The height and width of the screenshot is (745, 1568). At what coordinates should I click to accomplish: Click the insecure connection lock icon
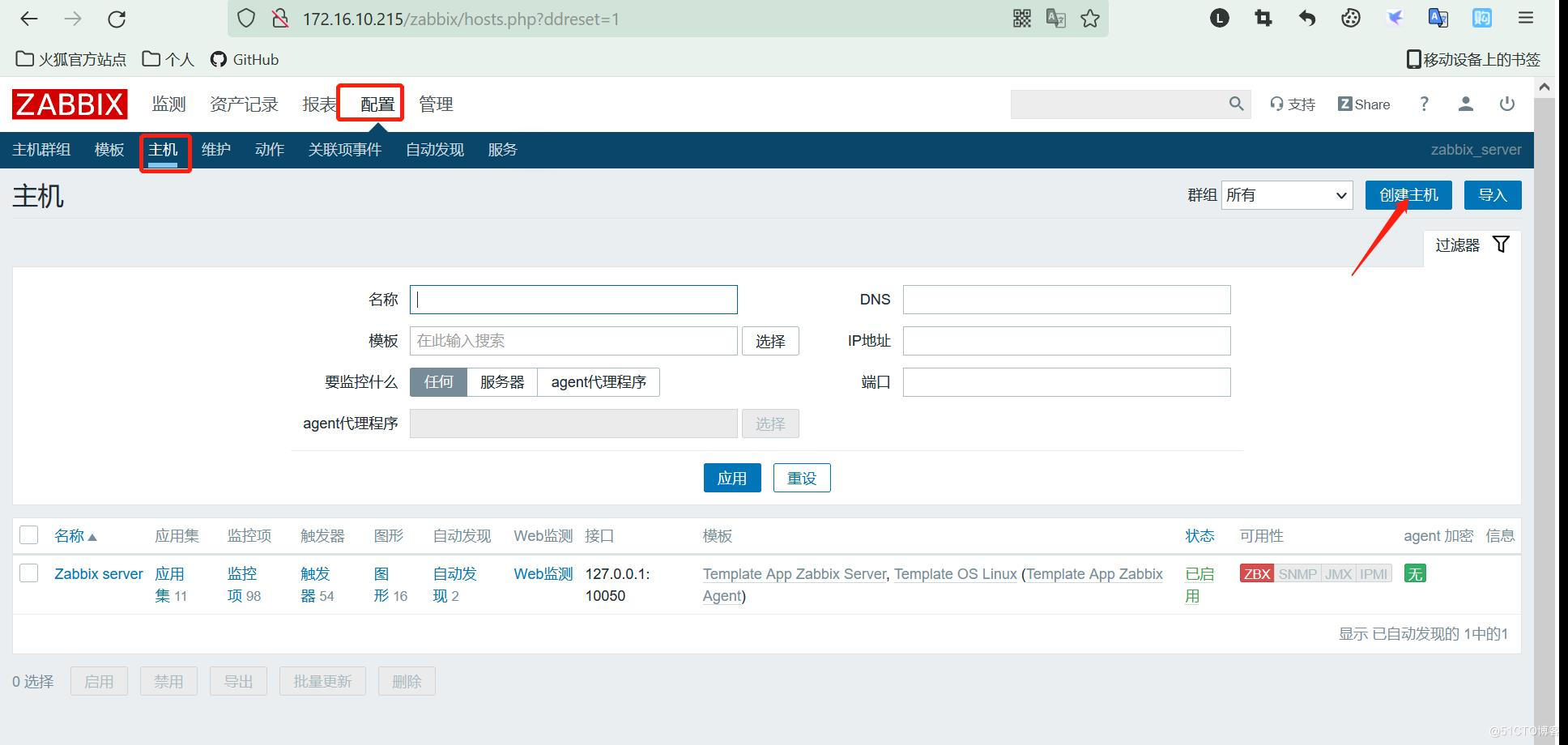pos(280,19)
